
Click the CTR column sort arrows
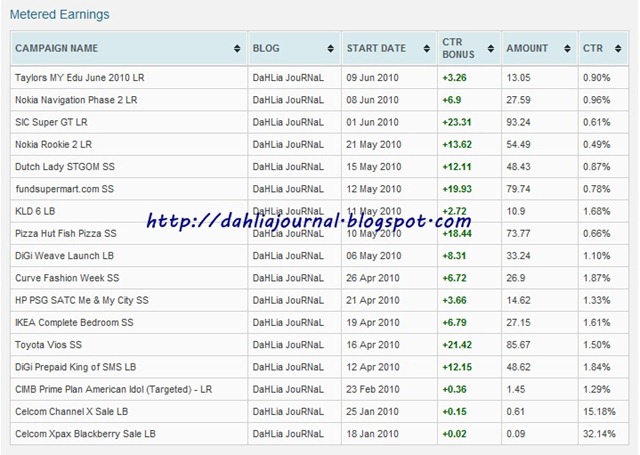(618, 49)
